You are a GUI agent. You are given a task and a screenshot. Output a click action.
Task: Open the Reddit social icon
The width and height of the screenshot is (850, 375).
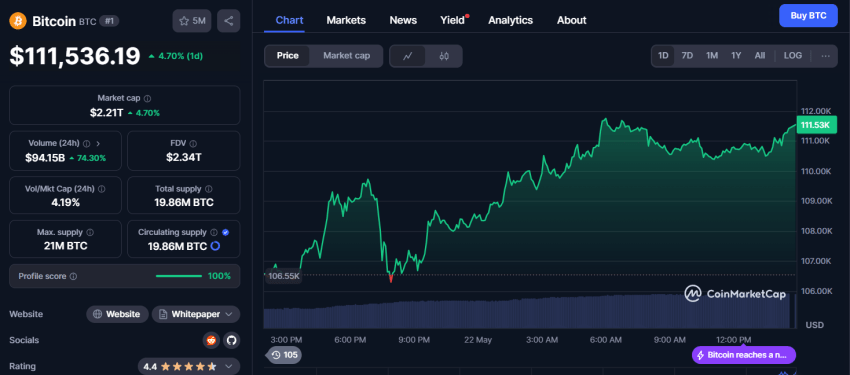(x=210, y=340)
